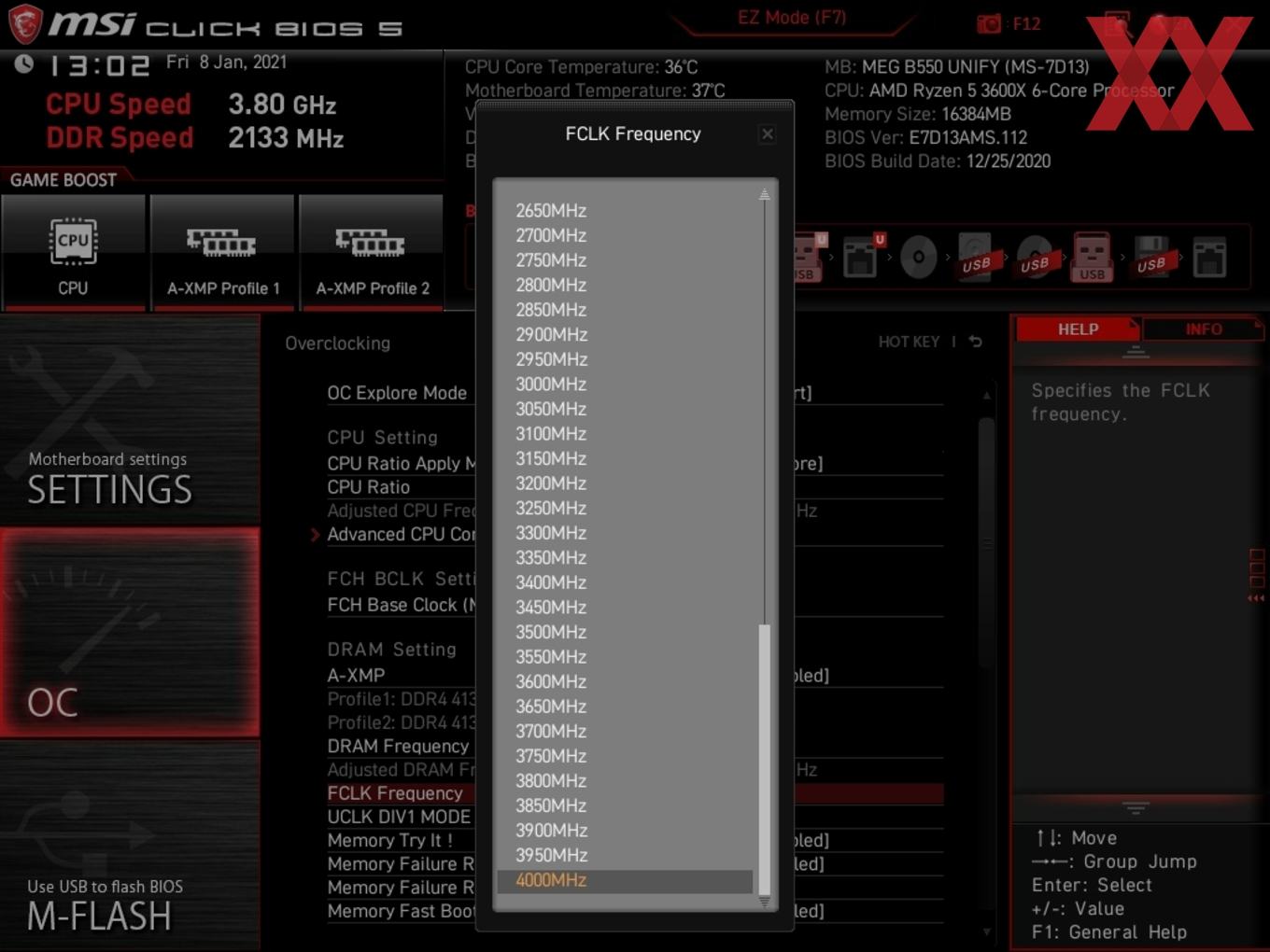Close the FCLK Frequency dialog
1270x952 pixels.
pyautogui.click(x=767, y=134)
